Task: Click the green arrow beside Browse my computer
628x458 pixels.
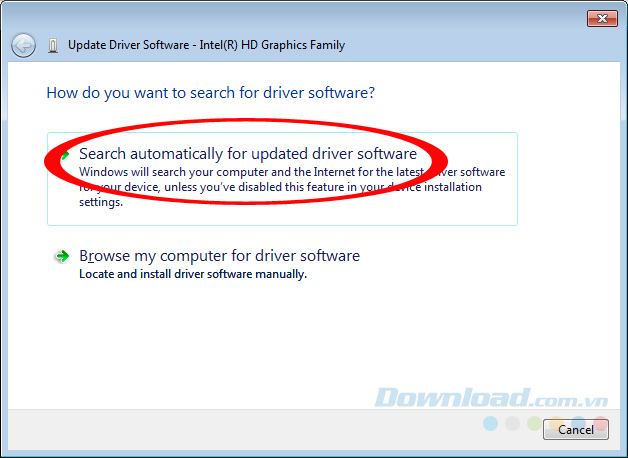Action: pyautogui.click(x=62, y=256)
